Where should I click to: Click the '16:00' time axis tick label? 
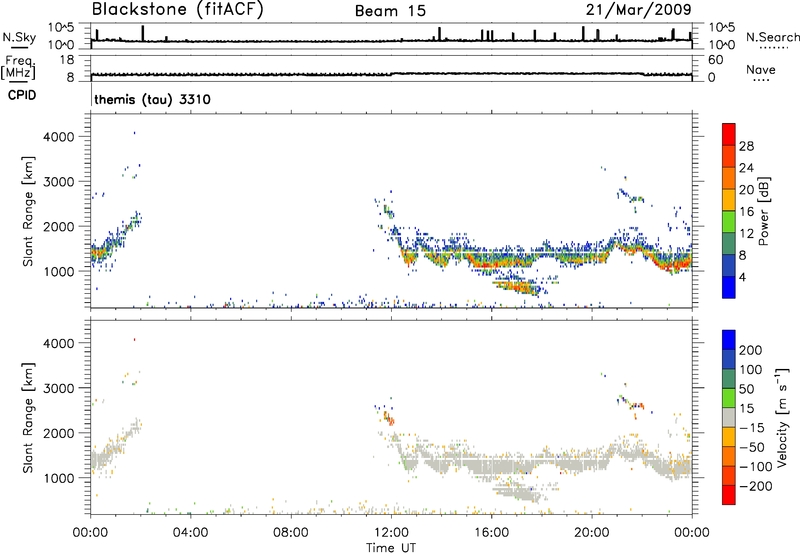(x=491, y=533)
